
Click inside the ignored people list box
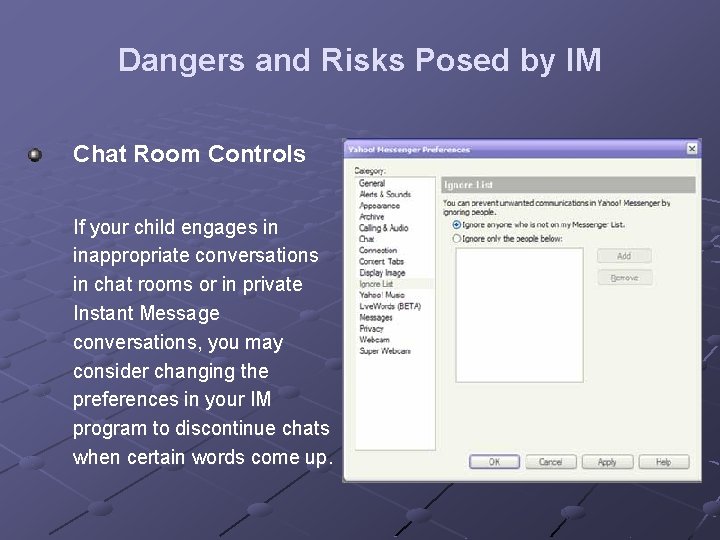coord(519,315)
